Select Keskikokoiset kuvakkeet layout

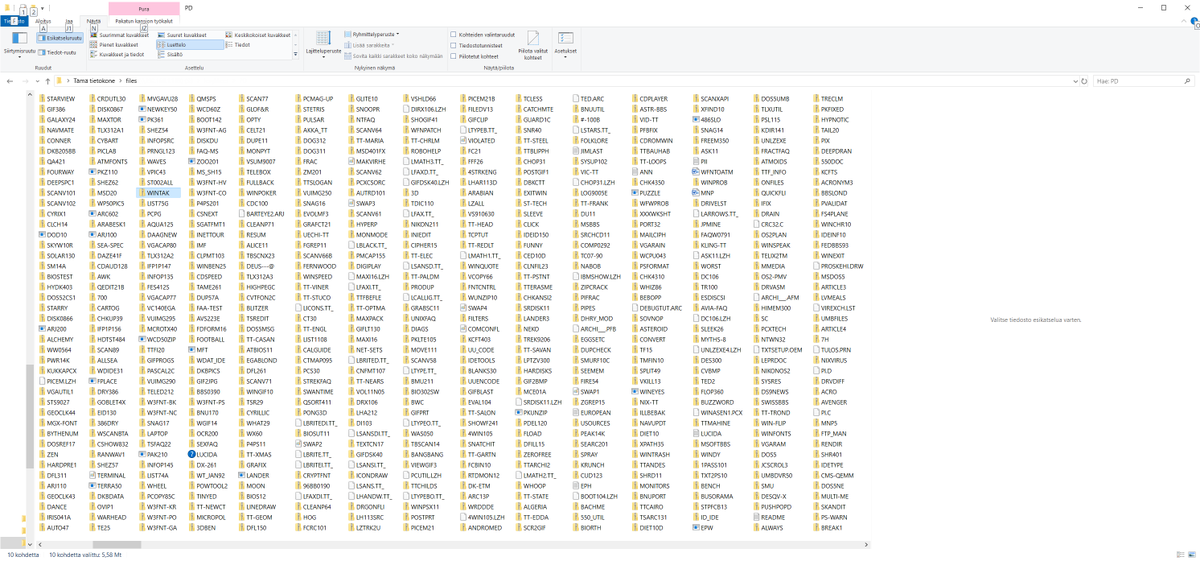[259, 35]
